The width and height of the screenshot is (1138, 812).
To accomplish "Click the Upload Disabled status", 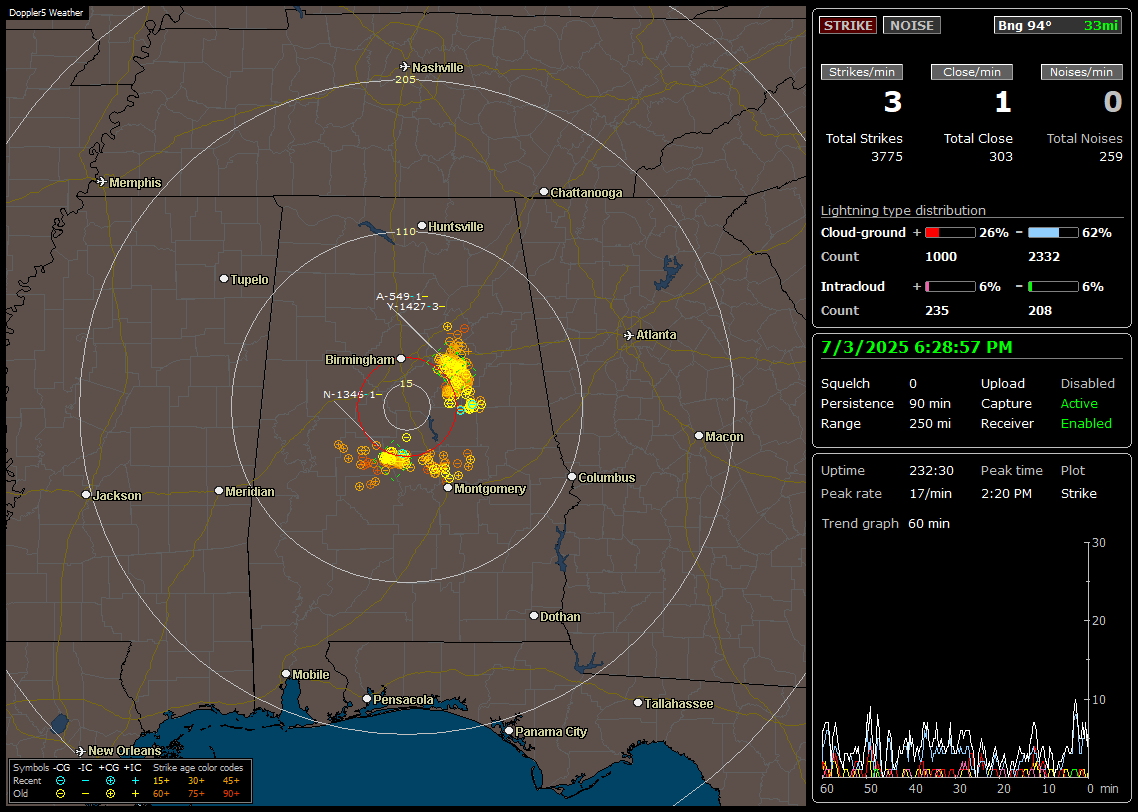I will tap(1087, 383).
